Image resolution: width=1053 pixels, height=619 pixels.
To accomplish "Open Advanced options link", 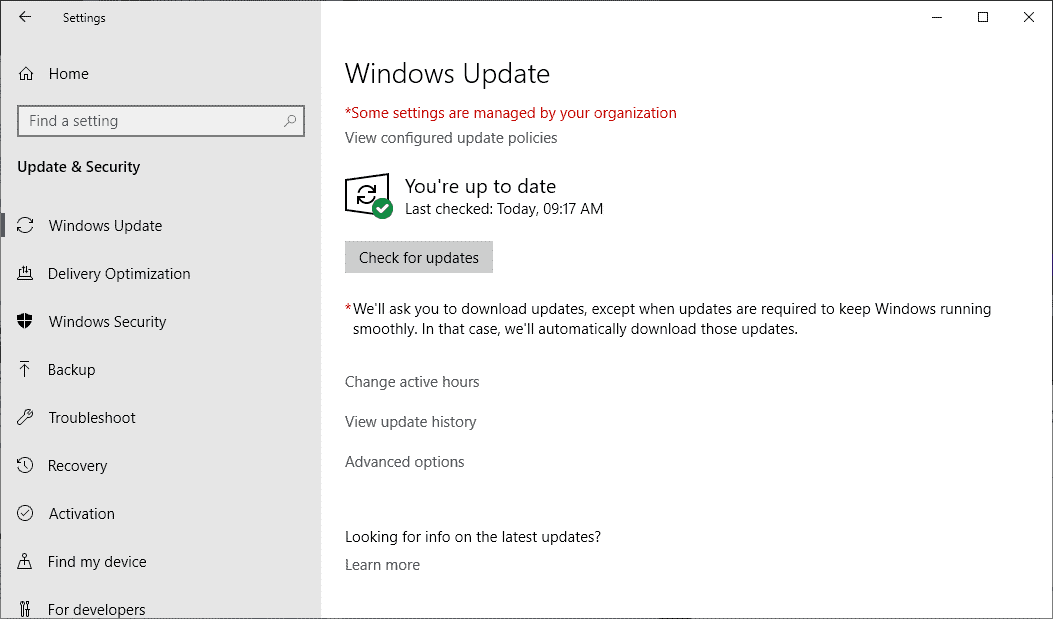I will [404, 462].
